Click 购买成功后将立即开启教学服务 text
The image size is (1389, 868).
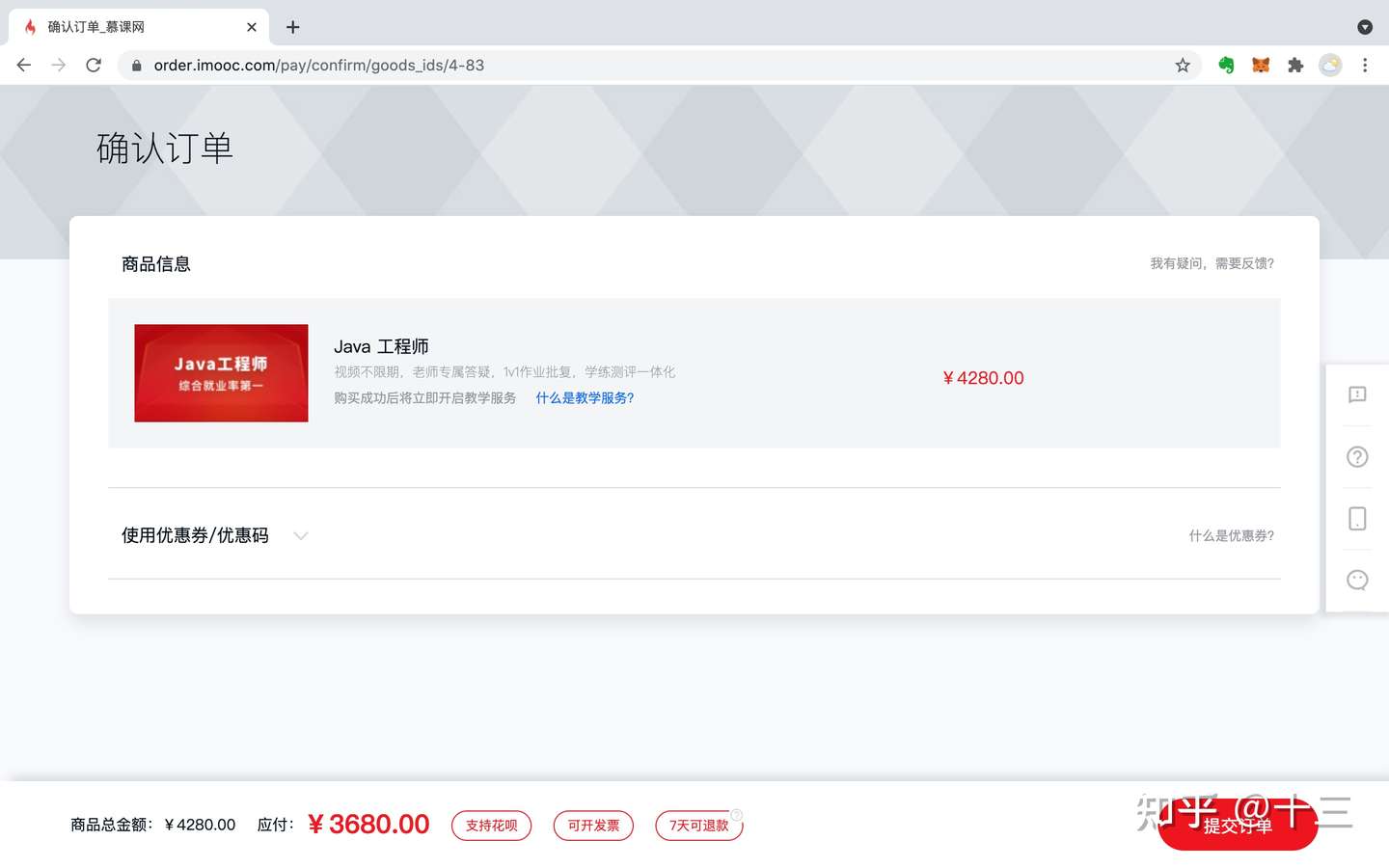coord(425,397)
